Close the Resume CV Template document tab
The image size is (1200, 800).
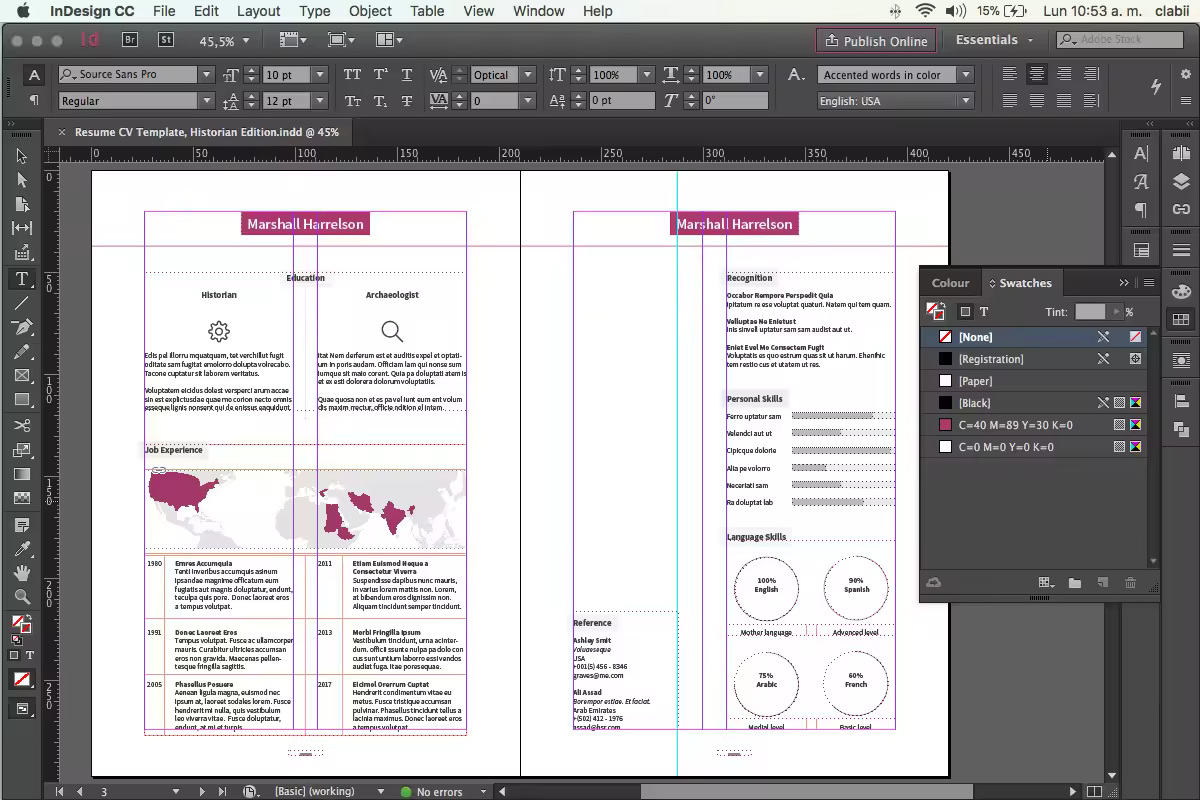(x=62, y=131)
